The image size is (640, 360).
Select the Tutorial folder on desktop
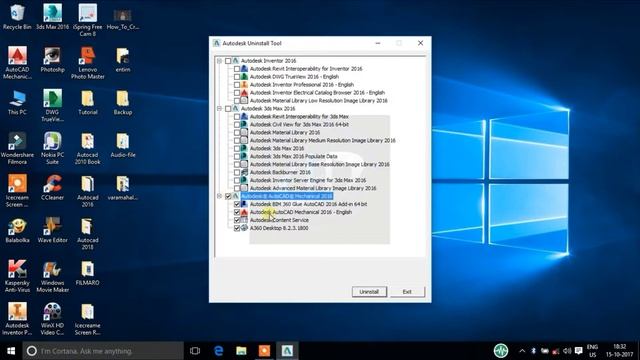pos(88,102)
